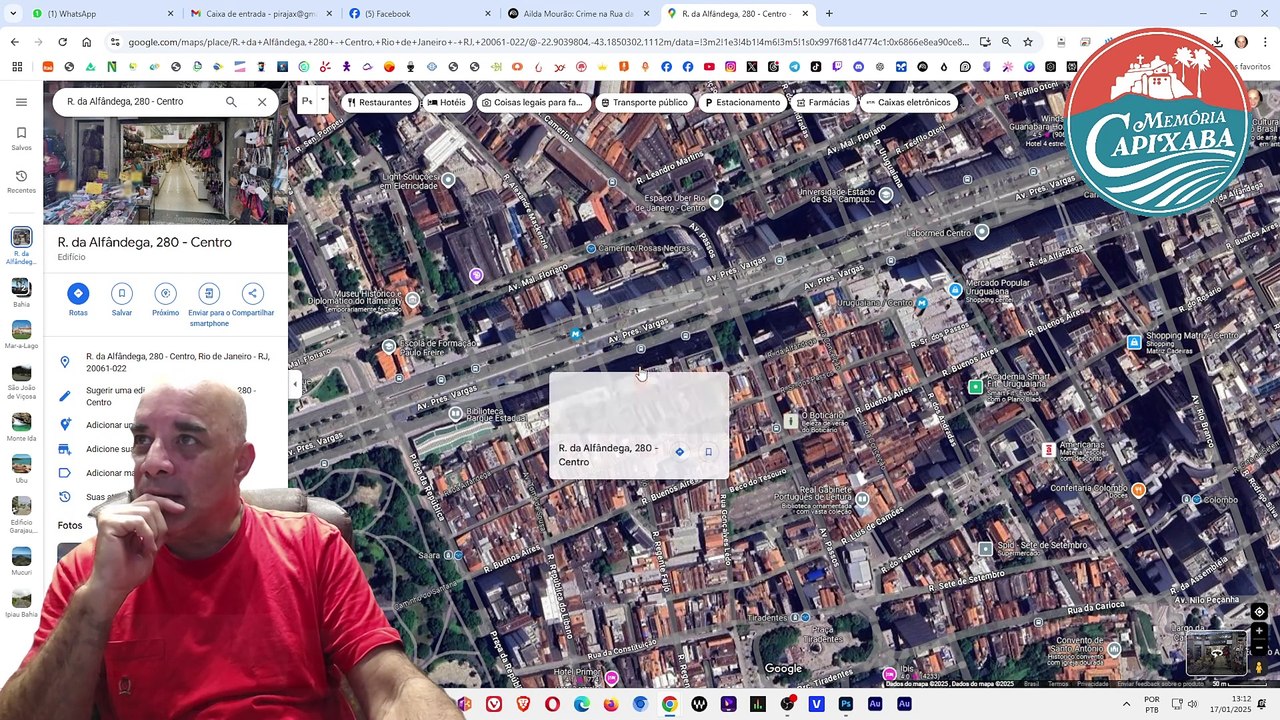
Task: Open Photoshop from the taskbar
Action: click(x=845, y=704)
